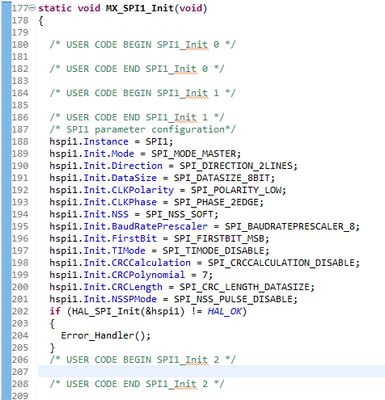Click the USER CODE END SPI1_Init 0 comment
The image size is (385, 400).
pos(137,69)
